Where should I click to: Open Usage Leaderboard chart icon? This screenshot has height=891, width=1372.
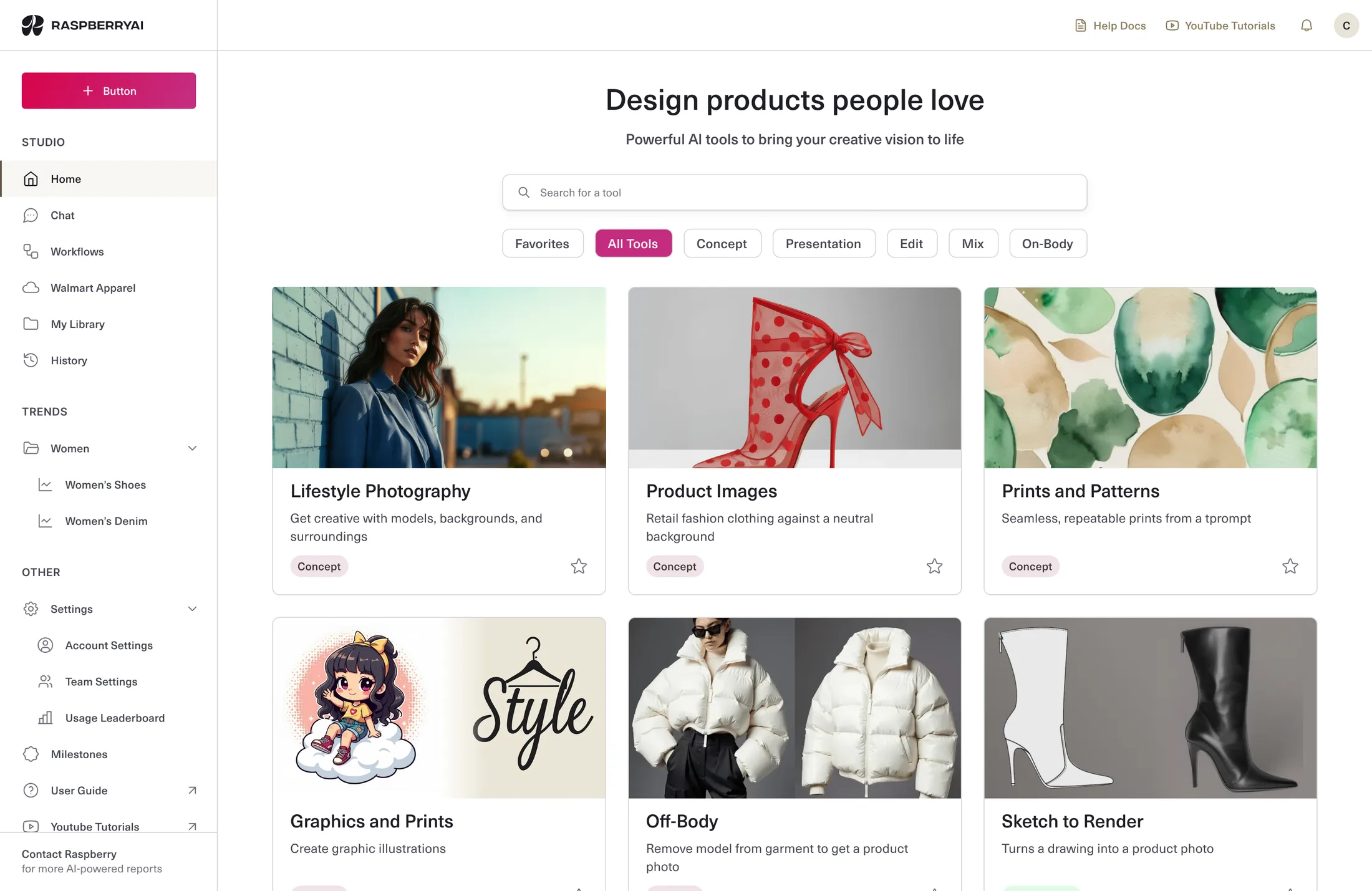[46, 718]
